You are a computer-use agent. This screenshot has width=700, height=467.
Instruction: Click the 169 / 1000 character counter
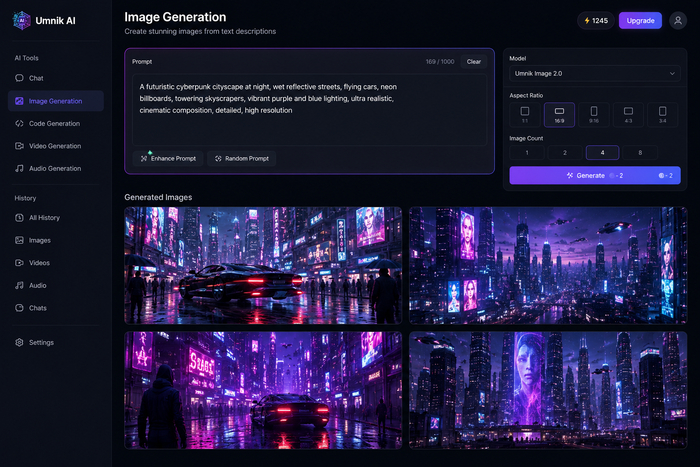tap(440, 62)
